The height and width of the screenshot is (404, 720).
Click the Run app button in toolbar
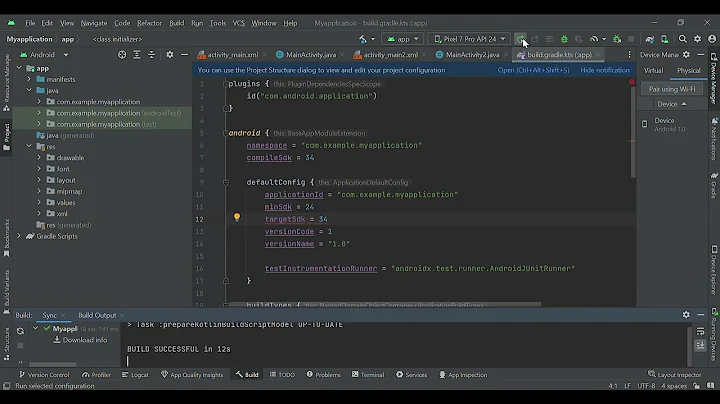click(520, 39)
